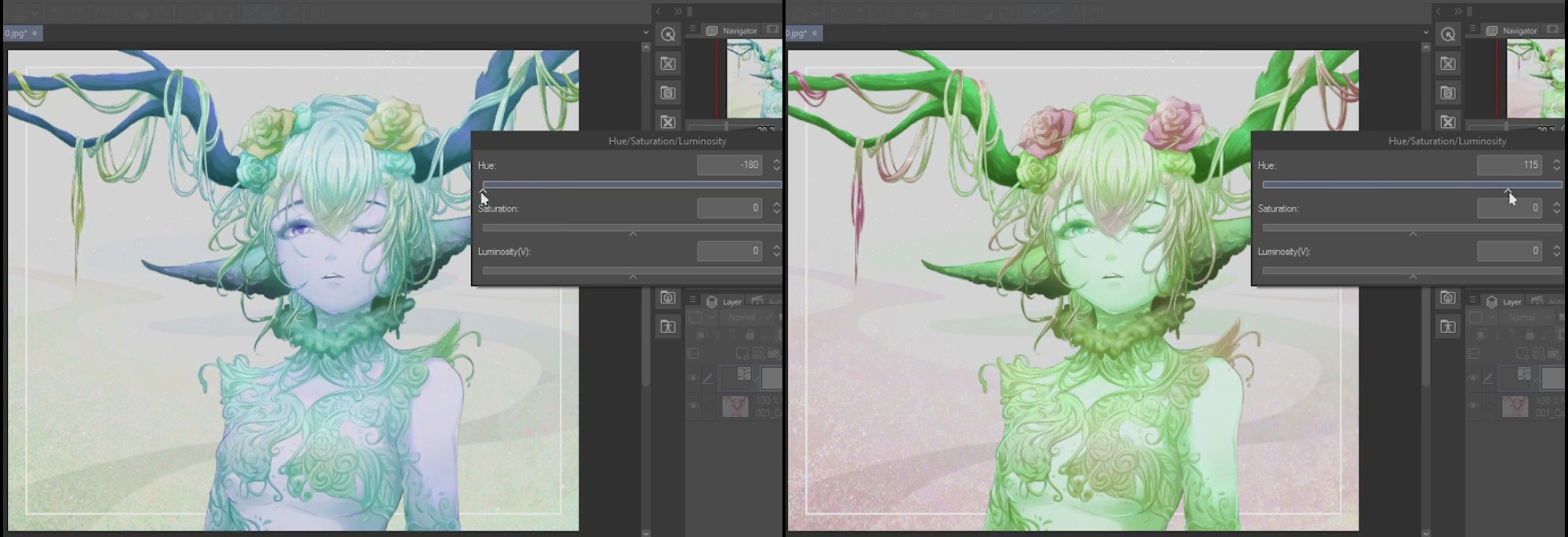
Task: Click the magnifier quick access icon, right window
Action: tap(1448, 34)
